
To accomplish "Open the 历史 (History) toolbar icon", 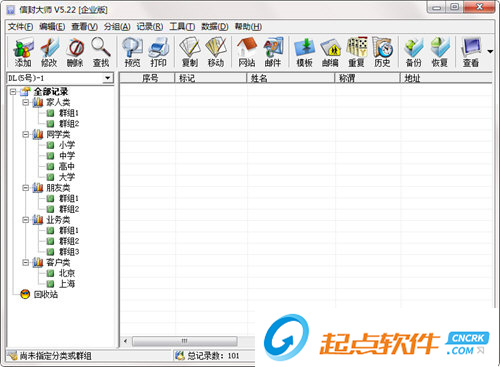I will pos(382,52).
